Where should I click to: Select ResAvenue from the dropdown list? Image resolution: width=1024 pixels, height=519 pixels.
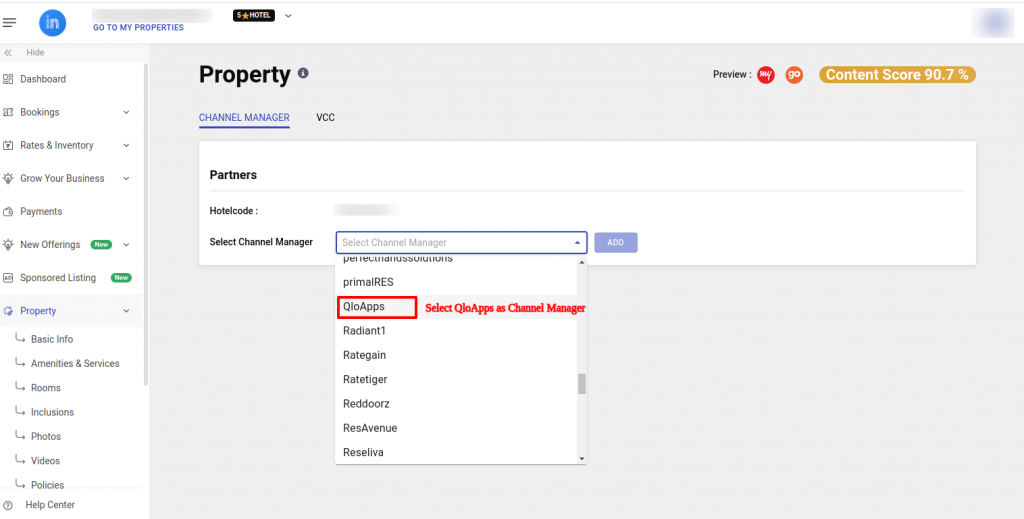(x=456, y=428)
